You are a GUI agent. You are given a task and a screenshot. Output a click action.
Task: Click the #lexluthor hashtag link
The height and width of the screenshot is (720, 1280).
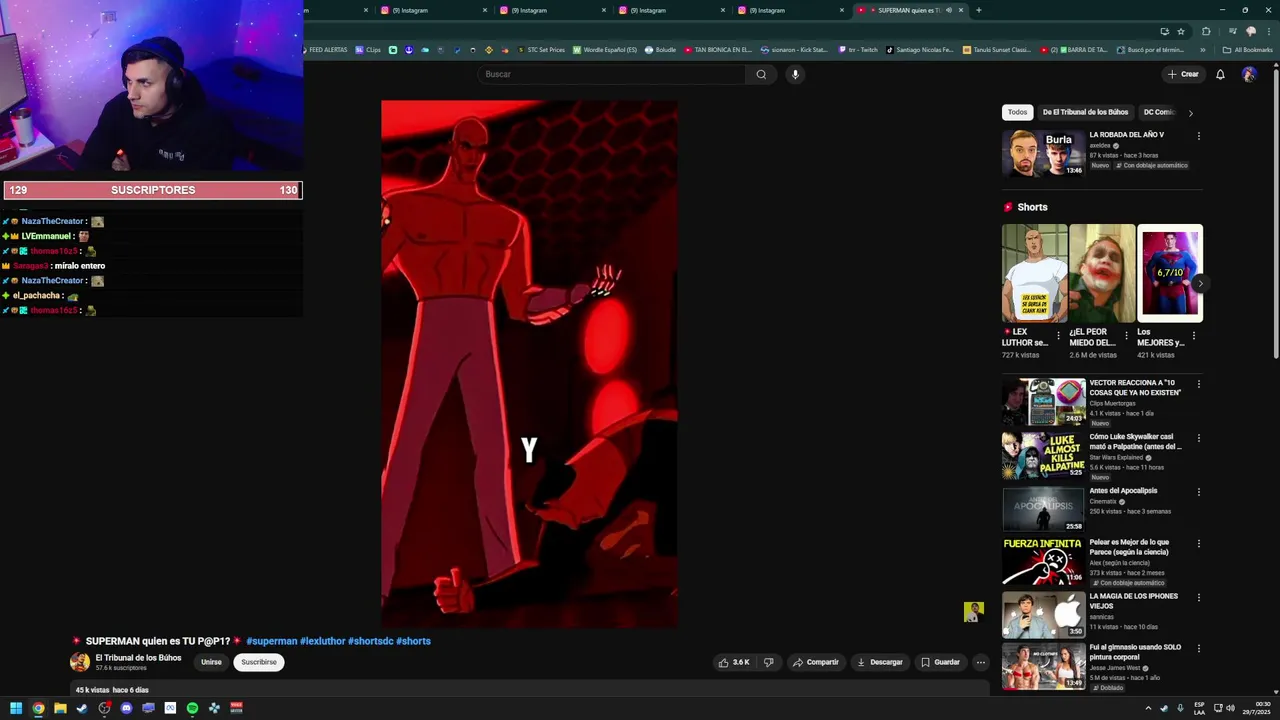coord(322,641)
